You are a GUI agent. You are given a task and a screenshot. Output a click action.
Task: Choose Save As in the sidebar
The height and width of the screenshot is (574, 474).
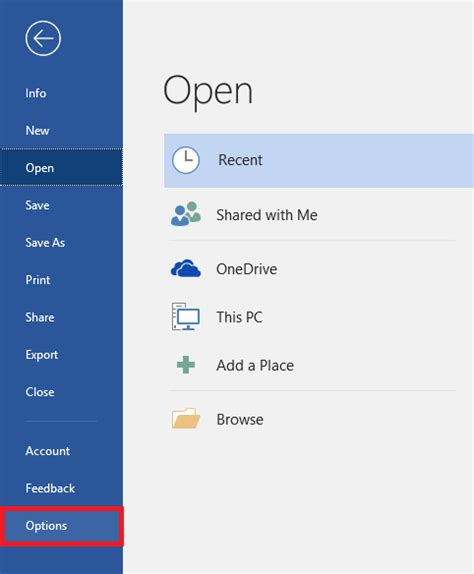coord(61,242)
